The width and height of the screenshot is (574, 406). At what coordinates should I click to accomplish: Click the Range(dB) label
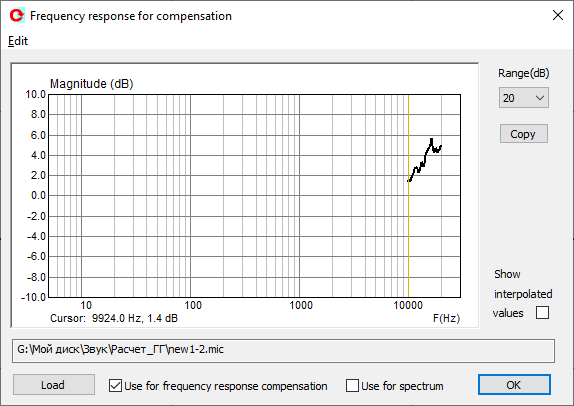point(523,73)
